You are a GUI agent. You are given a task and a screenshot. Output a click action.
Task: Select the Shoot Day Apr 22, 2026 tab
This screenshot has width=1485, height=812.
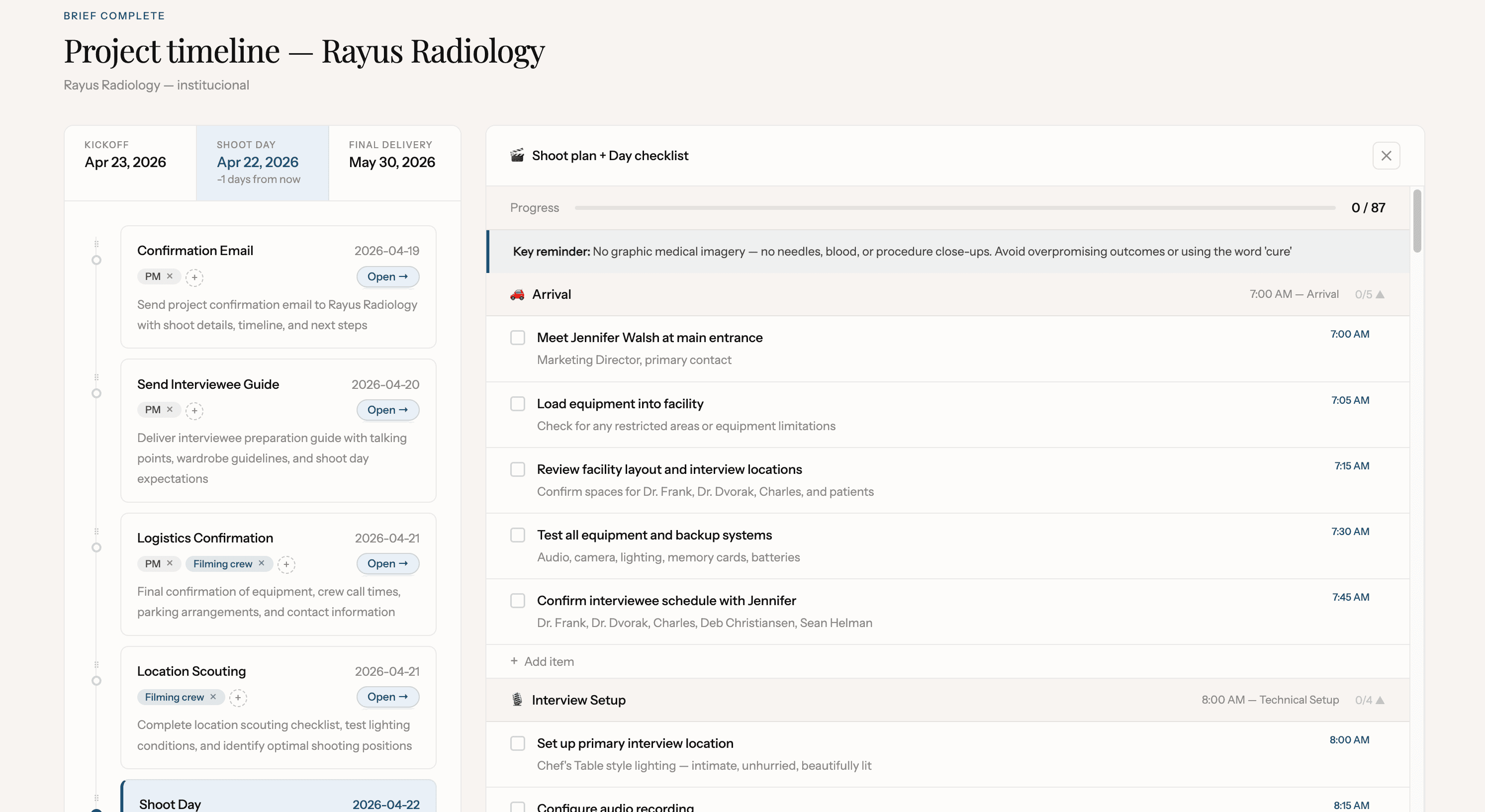262,163
